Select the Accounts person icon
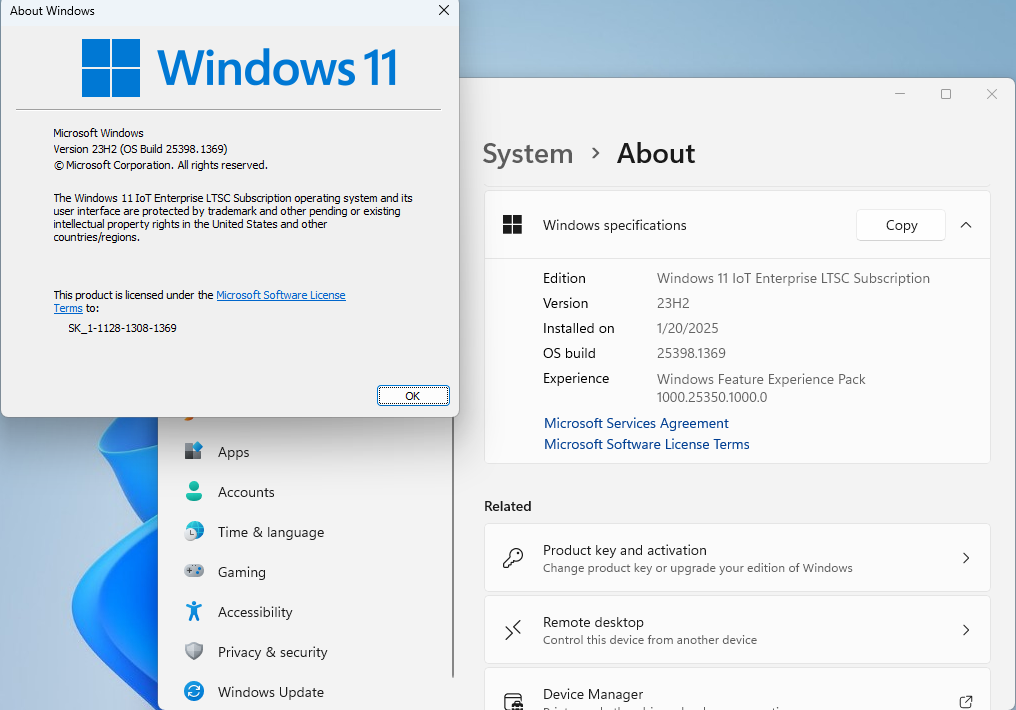The height and width of the screenshot is (710, 1016). (194, 491)
